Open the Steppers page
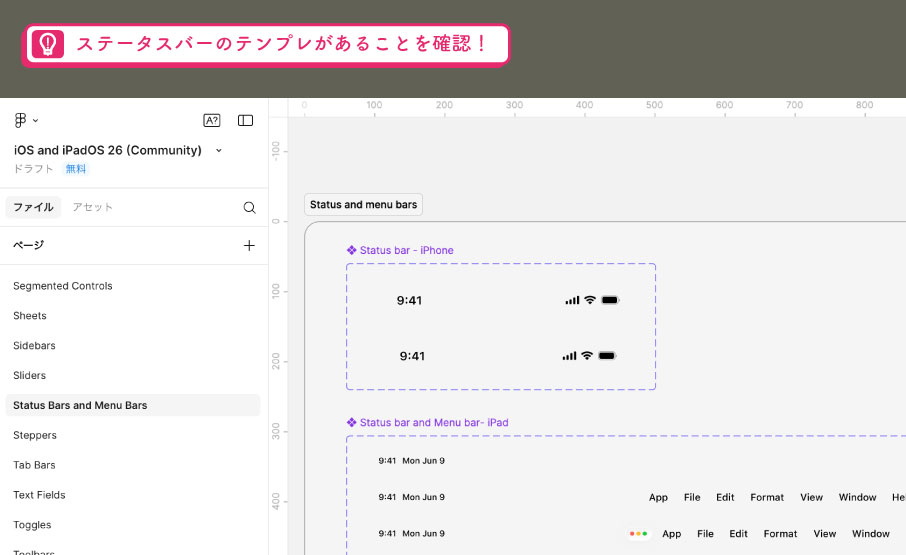The height and width of the screenshot is (555, 906). pos(35,435)
